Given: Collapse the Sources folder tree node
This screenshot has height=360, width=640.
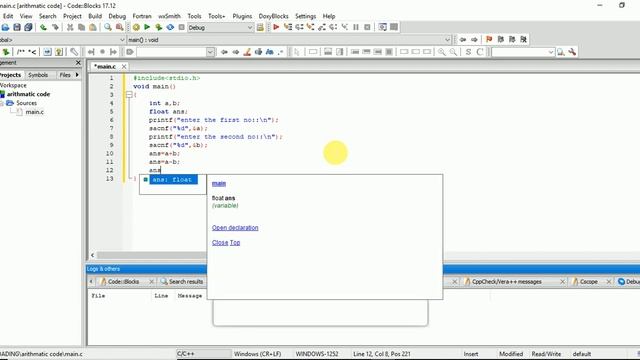Looking at the screenshot, I should (x=2, y=103).
